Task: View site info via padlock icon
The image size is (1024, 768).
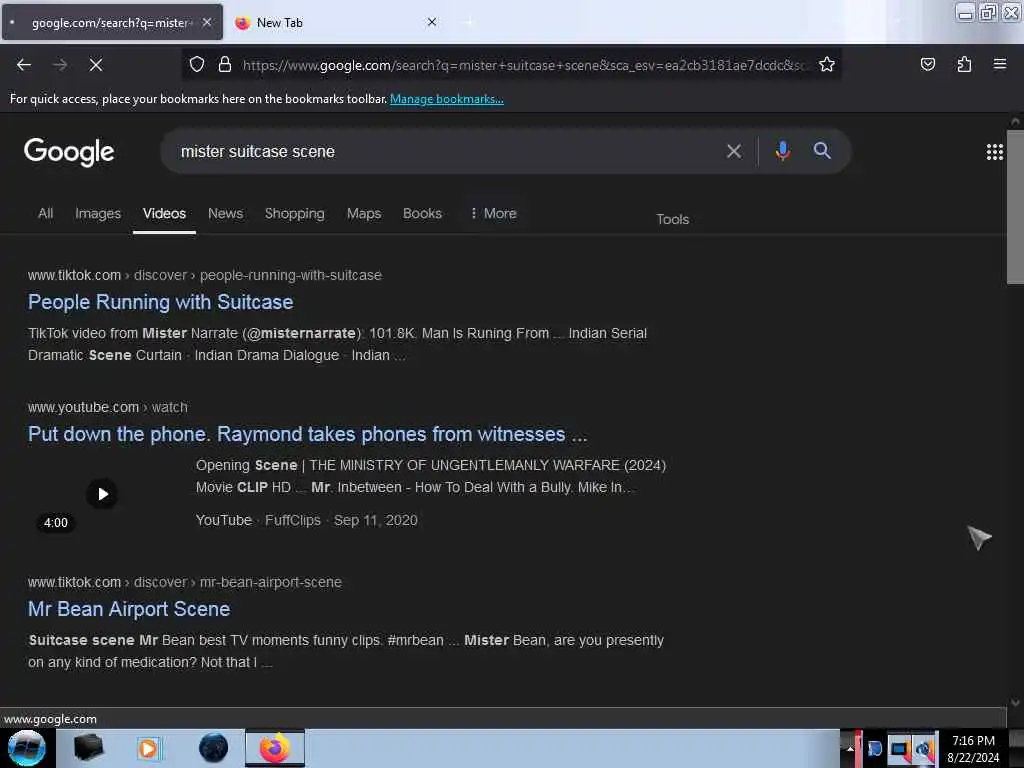Action: click(225, 64)
